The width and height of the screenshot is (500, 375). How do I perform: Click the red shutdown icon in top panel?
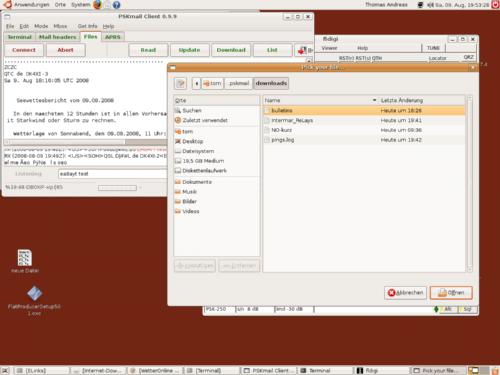(495, 5)
